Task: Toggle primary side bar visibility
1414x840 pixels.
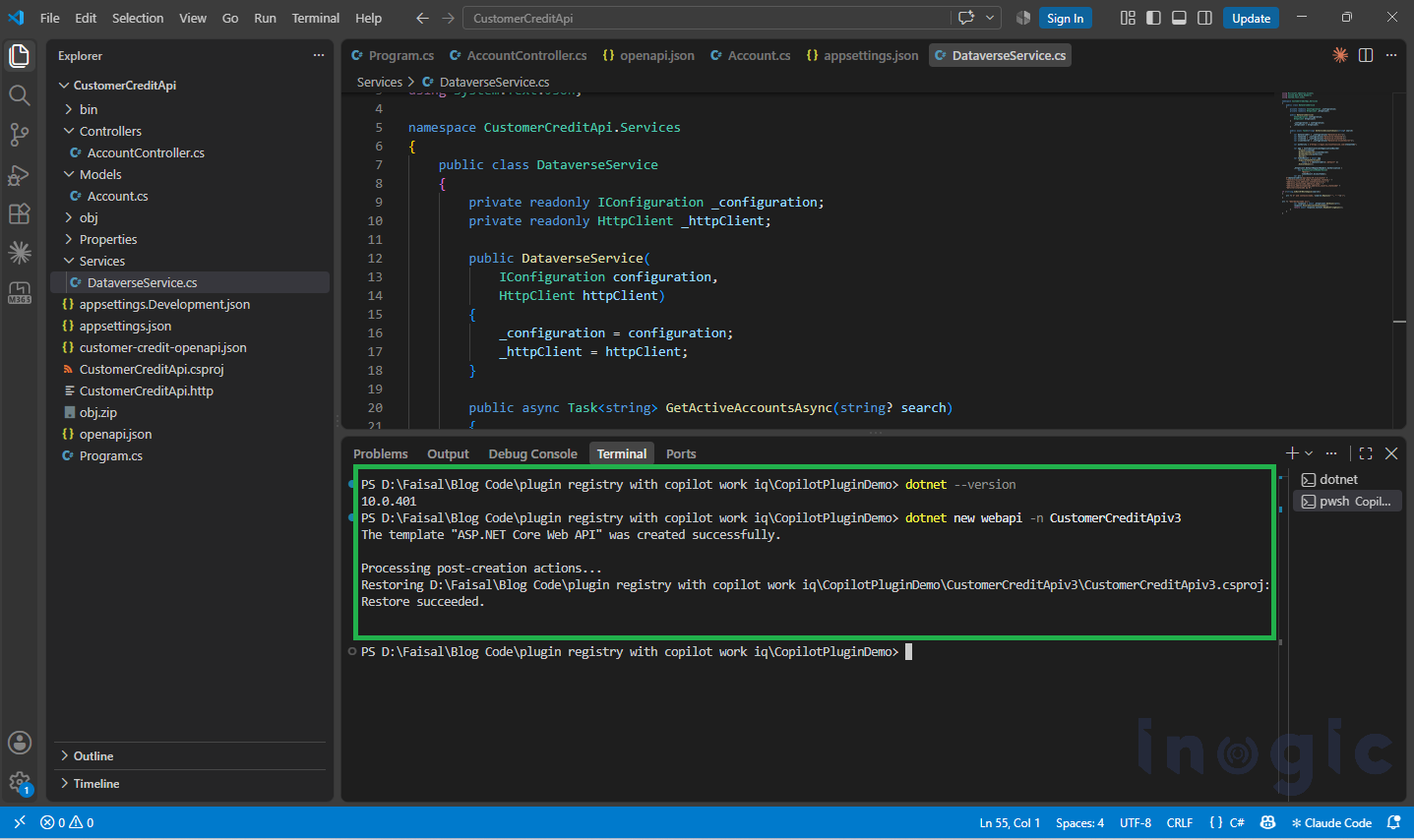Action: [1153, 18]
